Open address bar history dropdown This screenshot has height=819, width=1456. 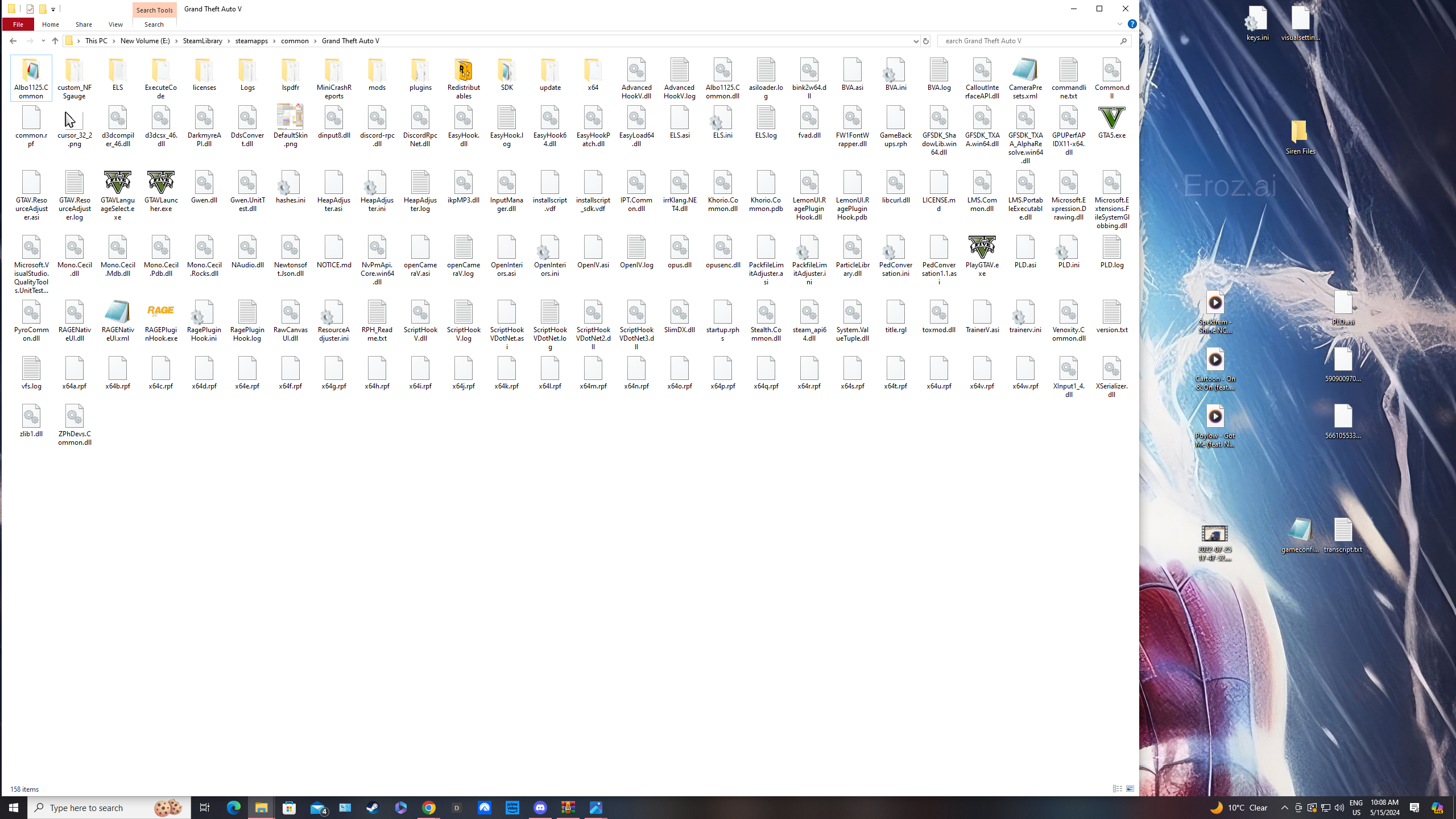[x=916, y=41]
